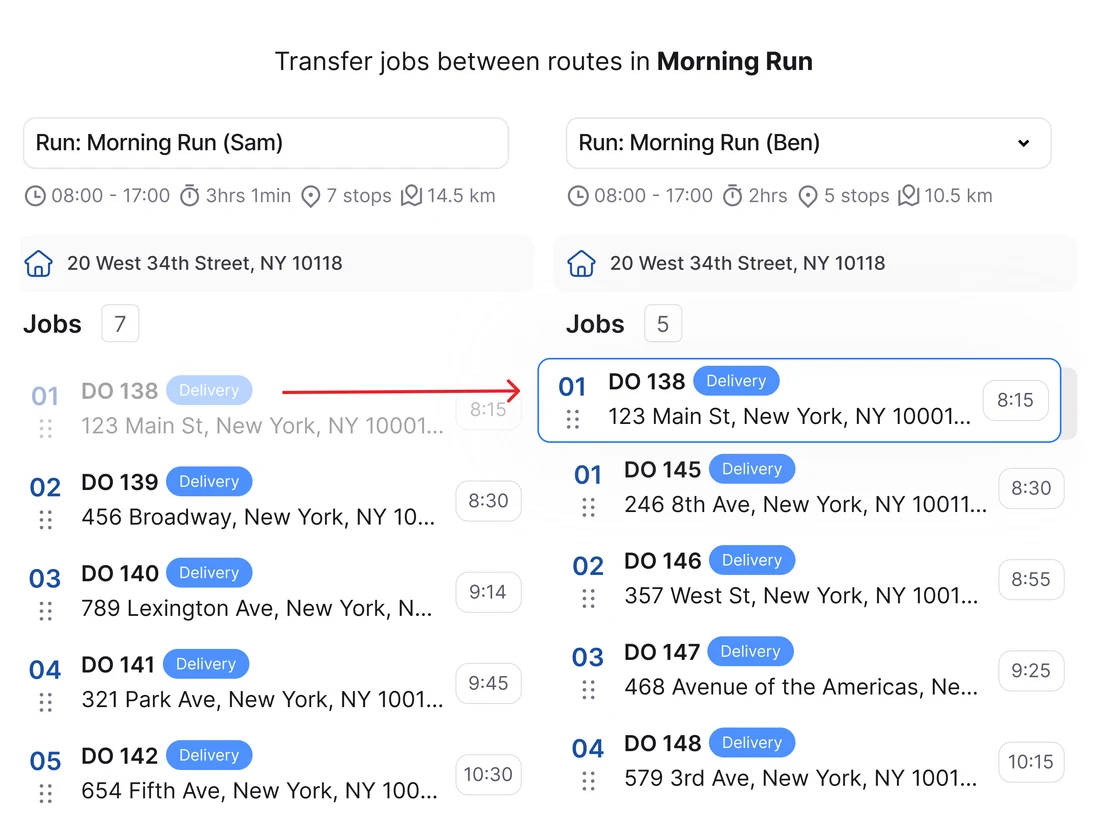This screenshot has height=818, width=1100.
Task: Click clock icon beside Ben's 08:00 - 17:00
Action: pyautogui.click(x=578, y=196)
